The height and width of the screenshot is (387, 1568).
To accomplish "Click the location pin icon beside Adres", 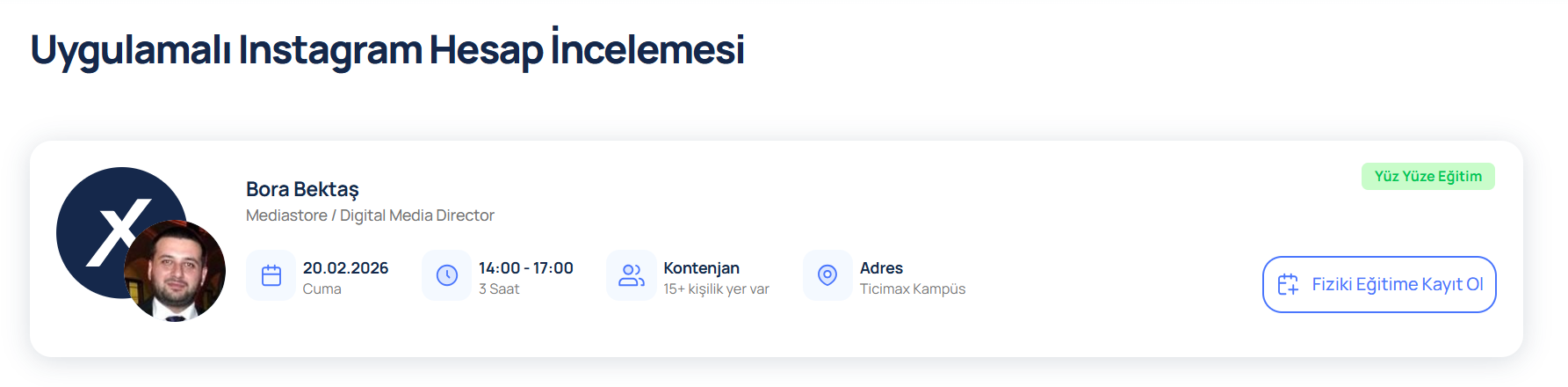I will tap(827, 275).
